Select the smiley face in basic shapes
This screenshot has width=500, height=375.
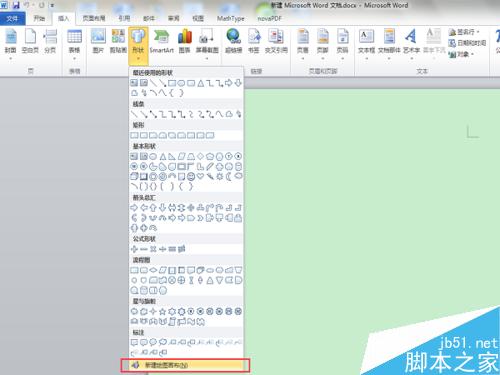[x=191, y=176]
